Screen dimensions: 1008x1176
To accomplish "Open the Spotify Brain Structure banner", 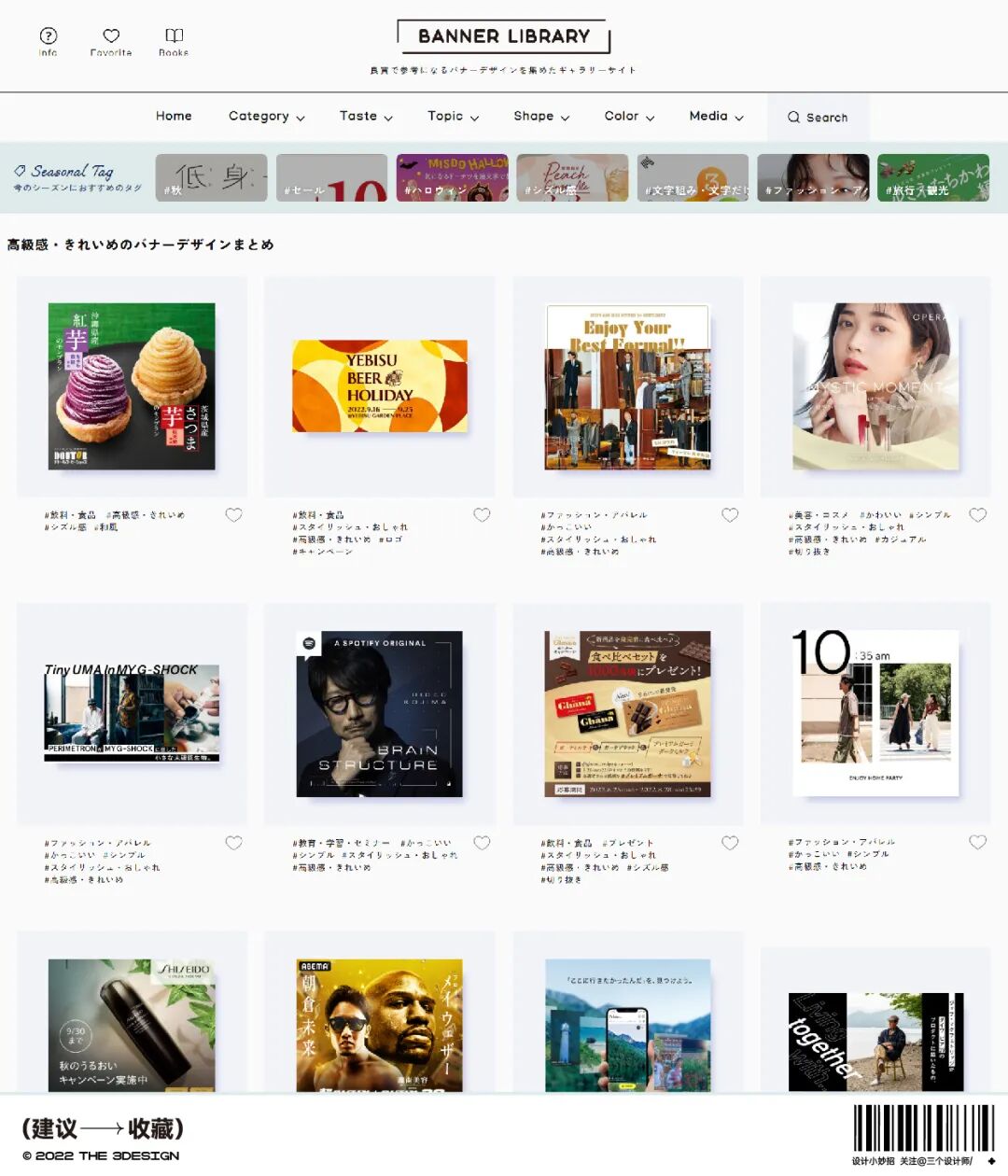I will [x=380, y=714].
